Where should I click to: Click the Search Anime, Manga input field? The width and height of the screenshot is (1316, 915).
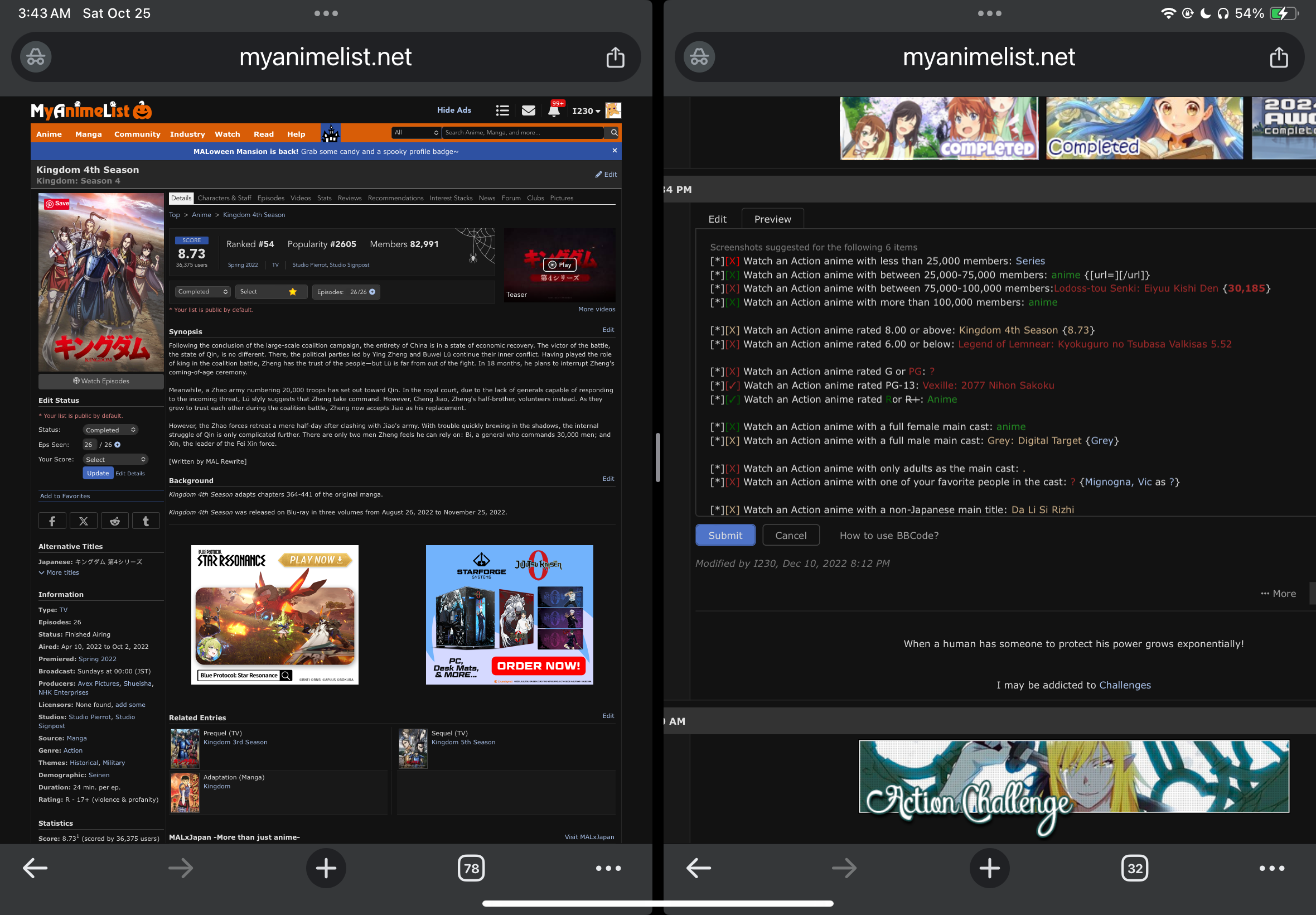coord(522,132)
